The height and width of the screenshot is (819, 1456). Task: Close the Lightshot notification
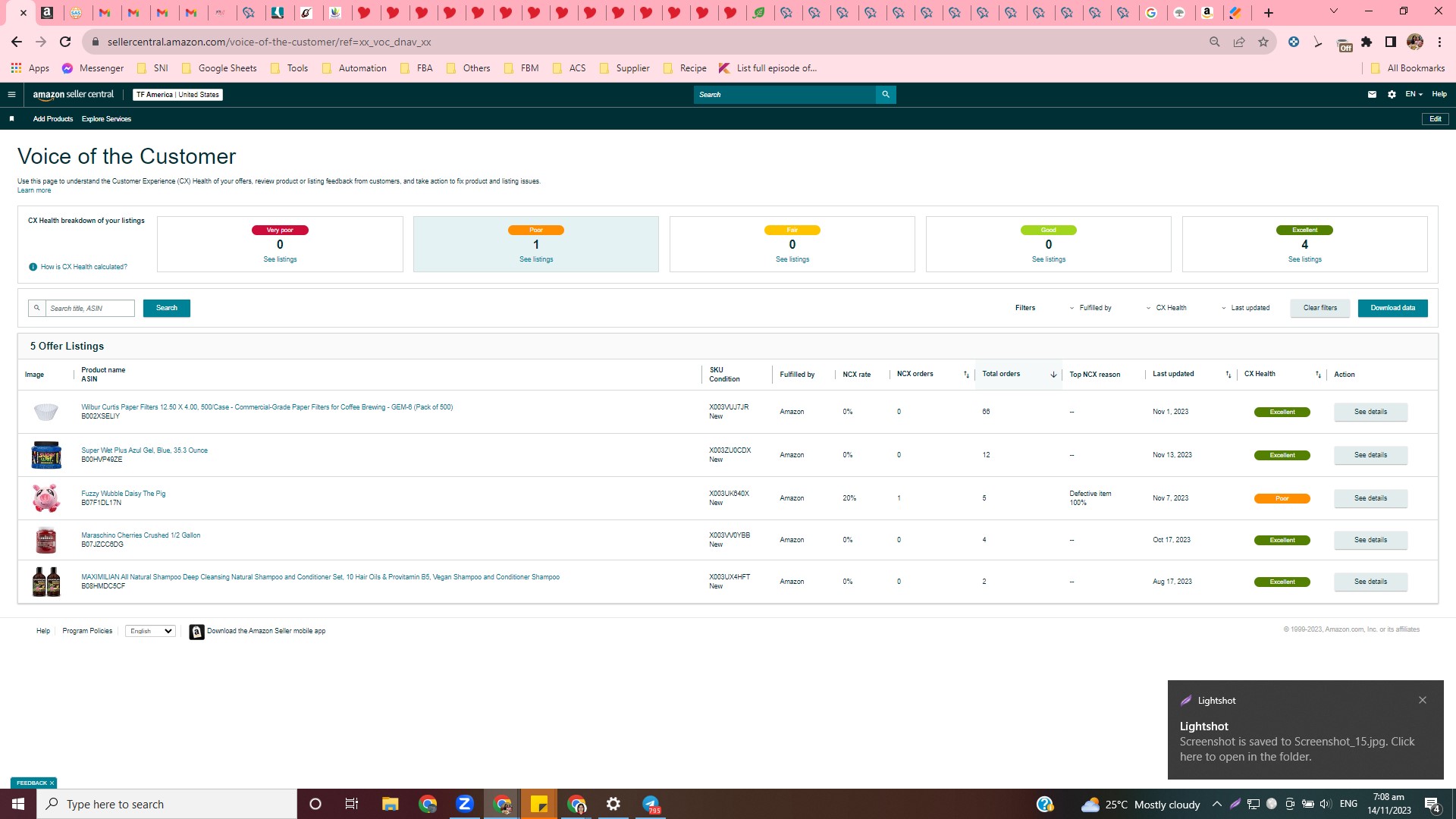(x=1423, y=701)
